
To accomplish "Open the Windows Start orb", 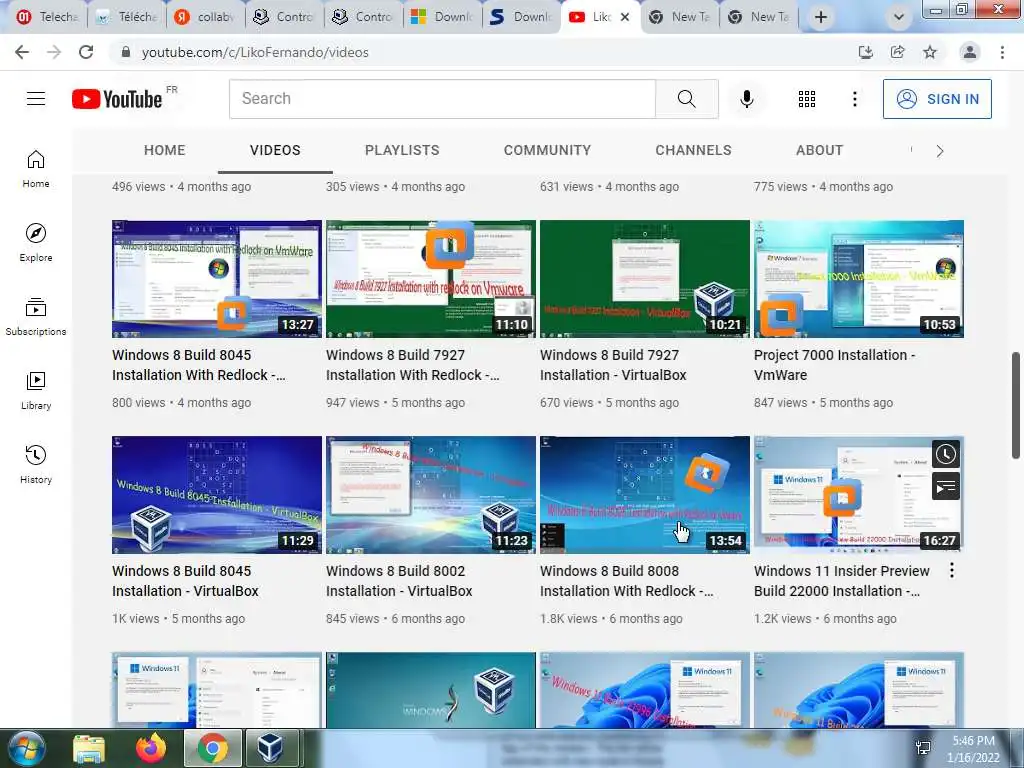I will pos(26,749).
